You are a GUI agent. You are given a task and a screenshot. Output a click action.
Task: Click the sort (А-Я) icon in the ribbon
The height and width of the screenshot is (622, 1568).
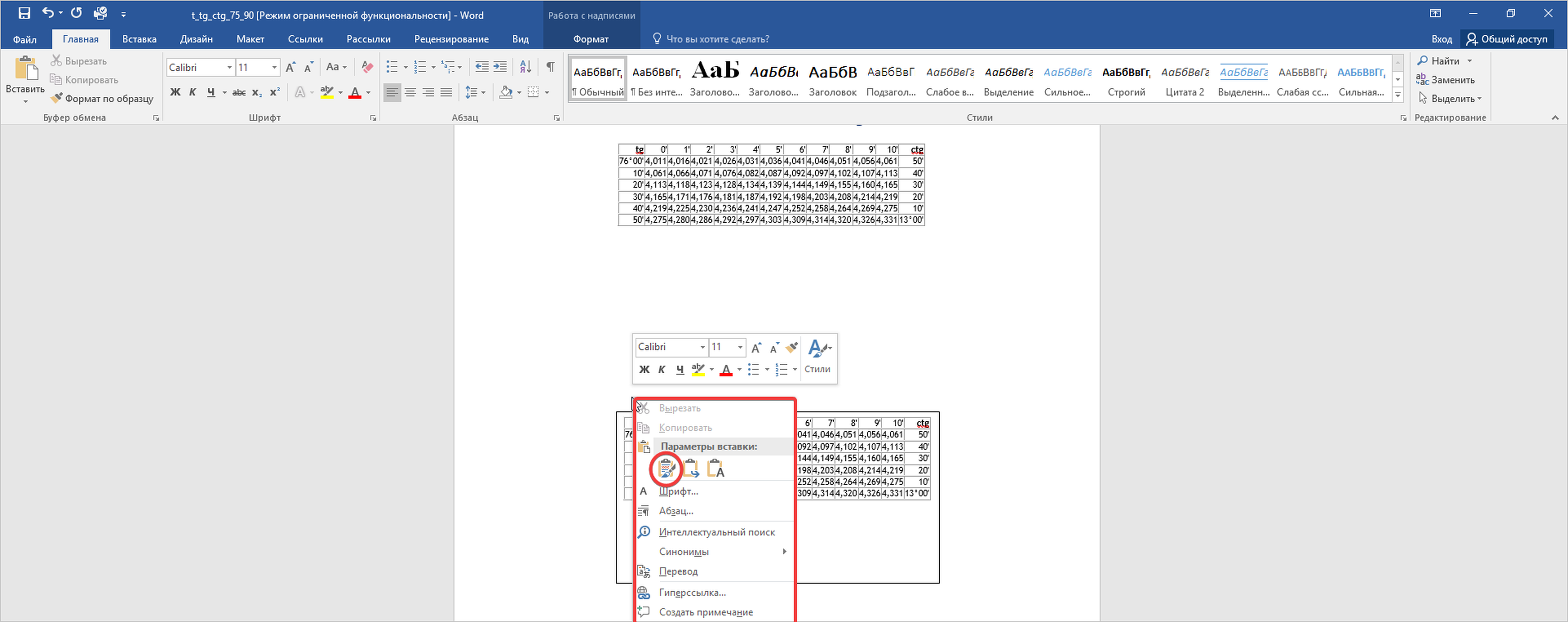[x=525, y=67]
